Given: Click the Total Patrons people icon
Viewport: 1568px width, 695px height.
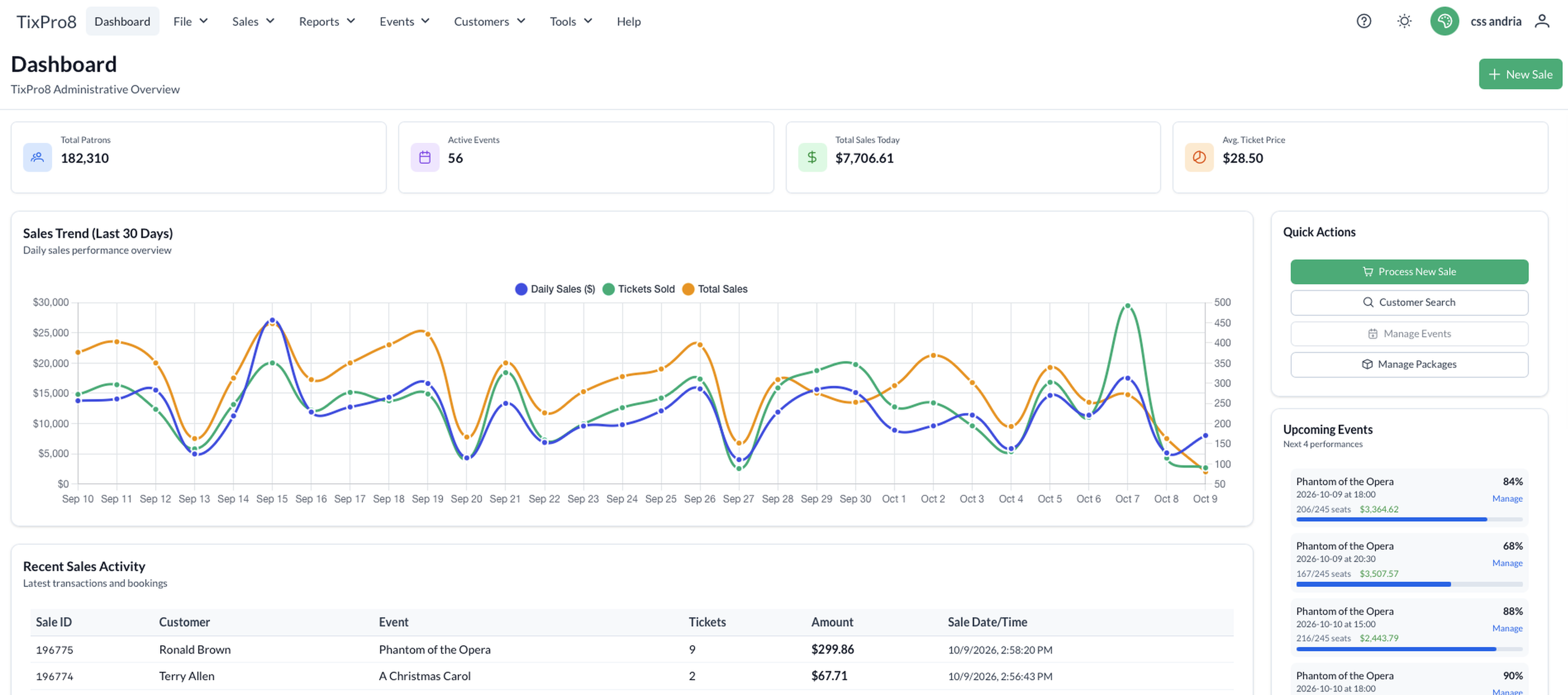Looking at the screenshot, I should (x=37, y=157).
